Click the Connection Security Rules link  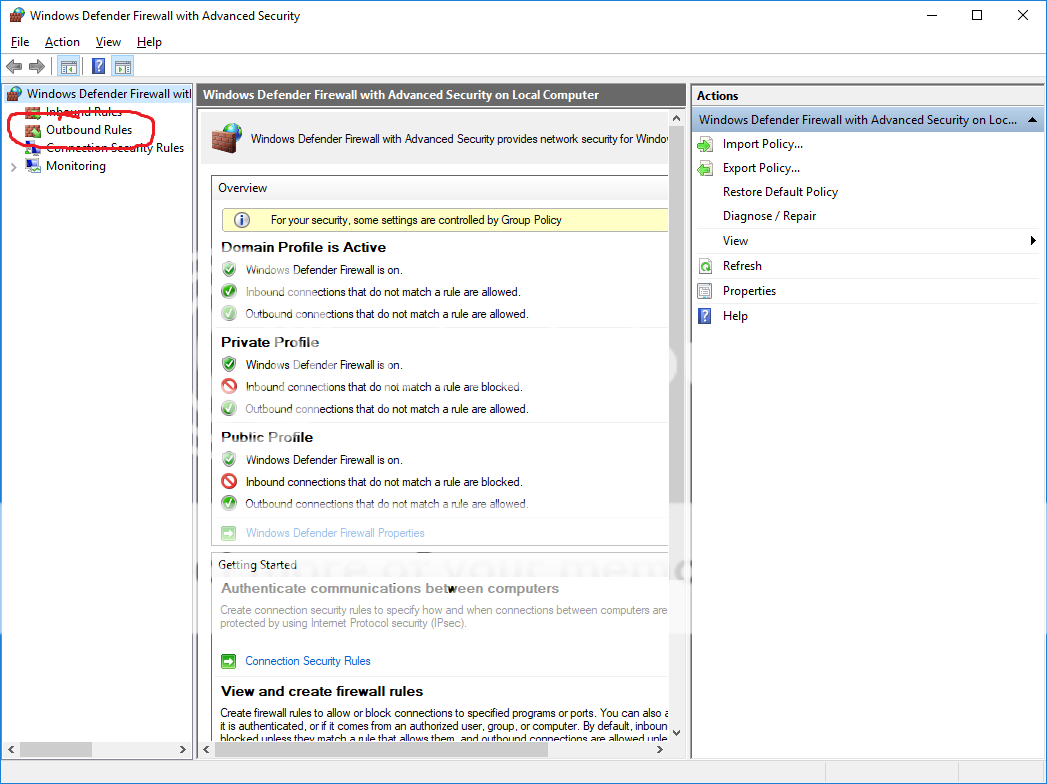pyautogui.click(x=307, y=661)
